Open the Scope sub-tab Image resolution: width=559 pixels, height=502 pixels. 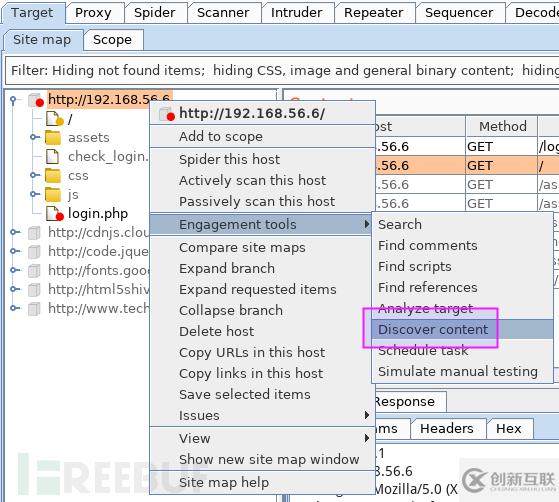[x=113, y=40]
